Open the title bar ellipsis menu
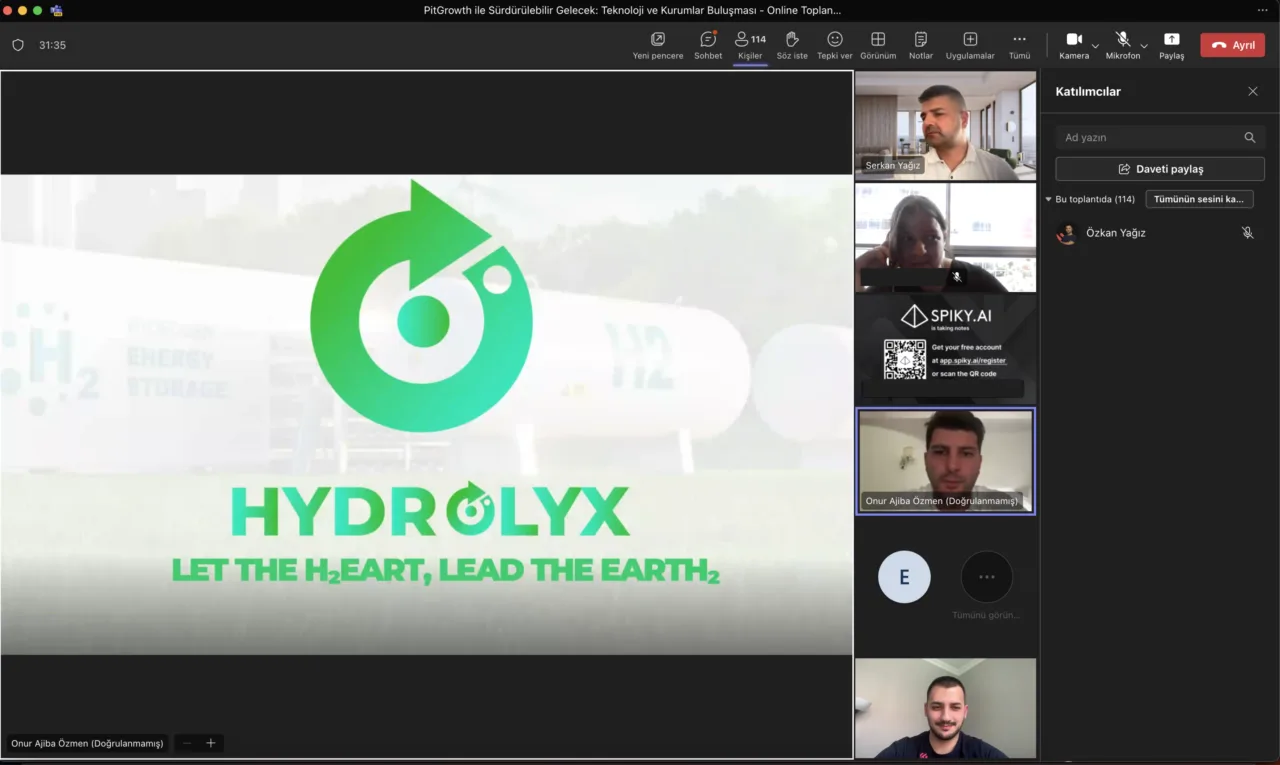 point(1262,10)
